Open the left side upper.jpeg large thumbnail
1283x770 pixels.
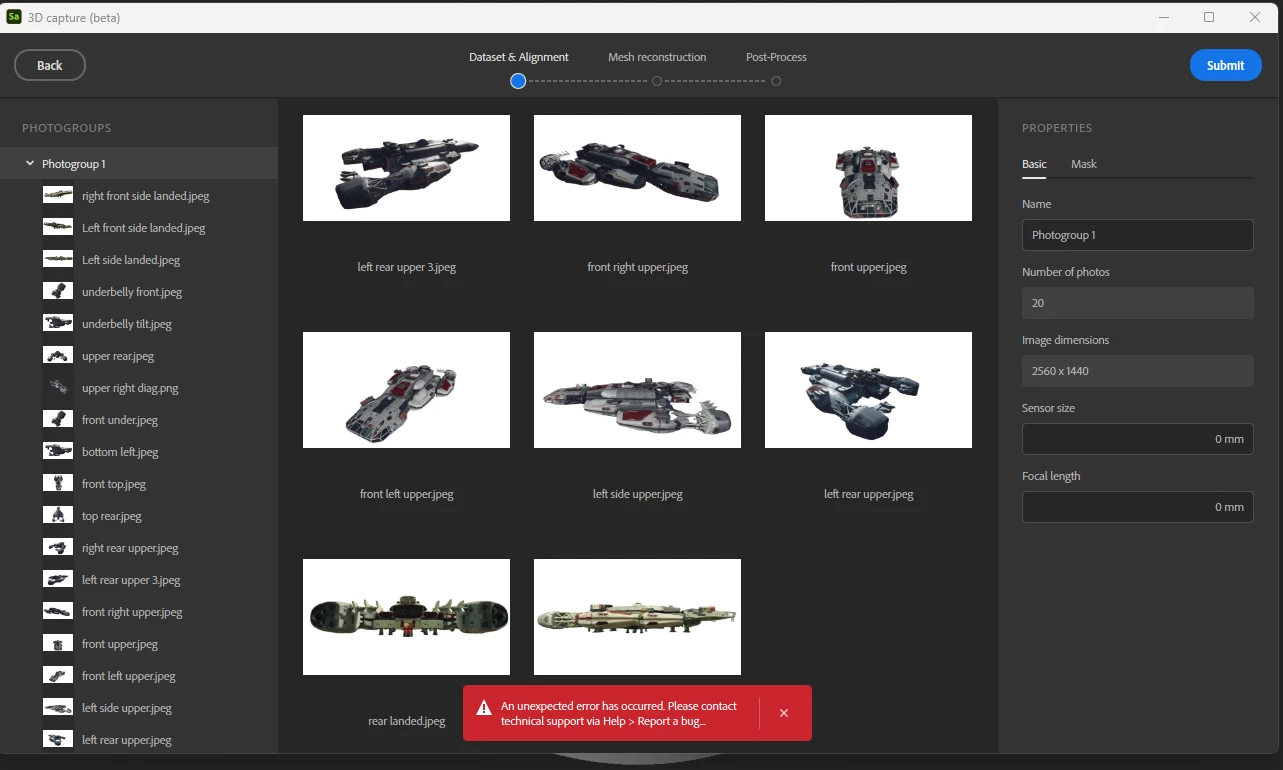pyautogui.click(x=637, y=390)
